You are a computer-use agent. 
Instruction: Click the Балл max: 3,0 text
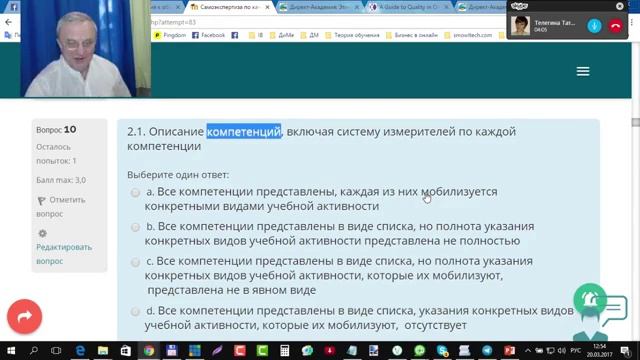(x=61, y=180)
